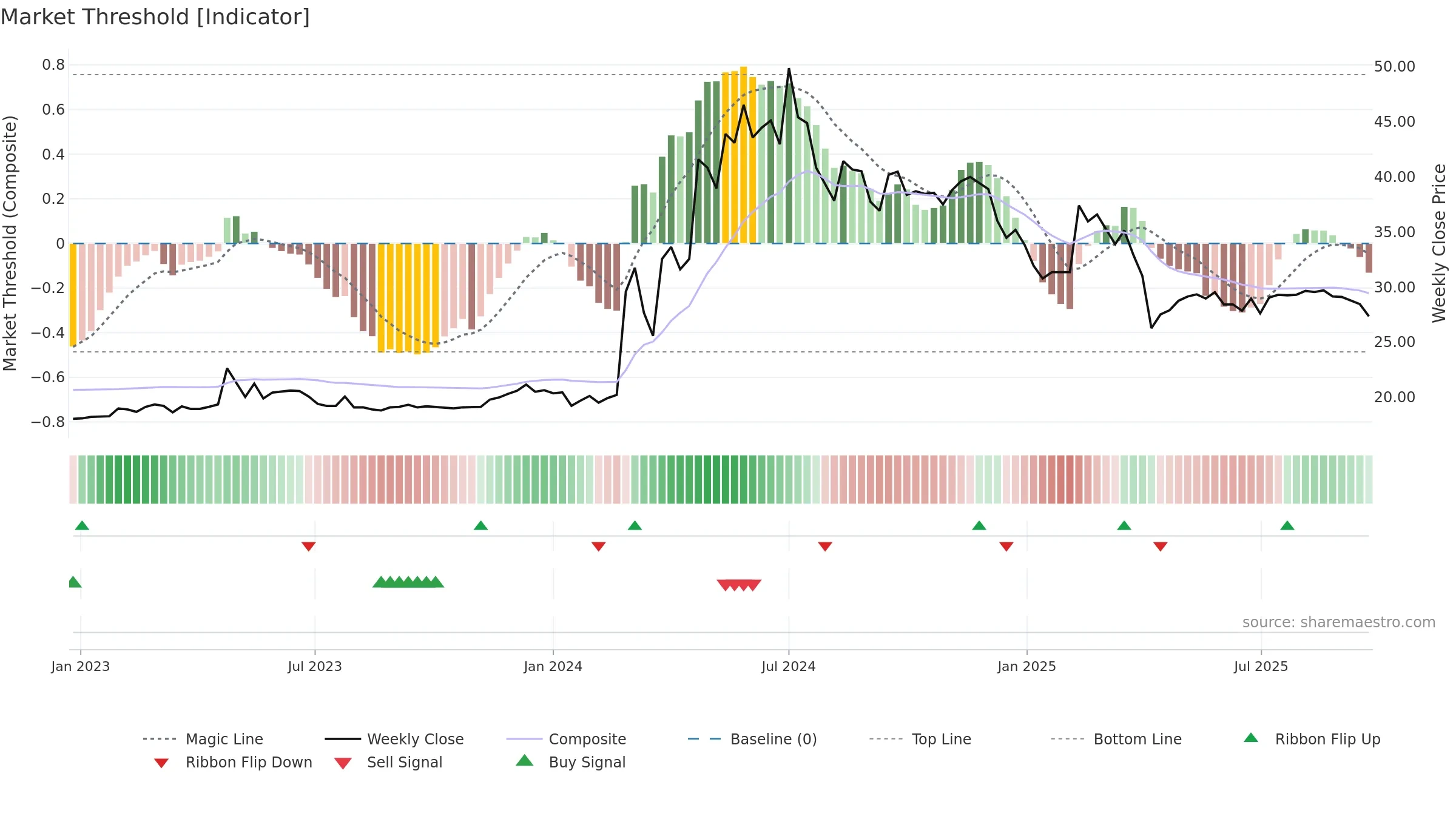Click the Buy Signal marker at chart start
1456x819 pixels.
point(75,582)
